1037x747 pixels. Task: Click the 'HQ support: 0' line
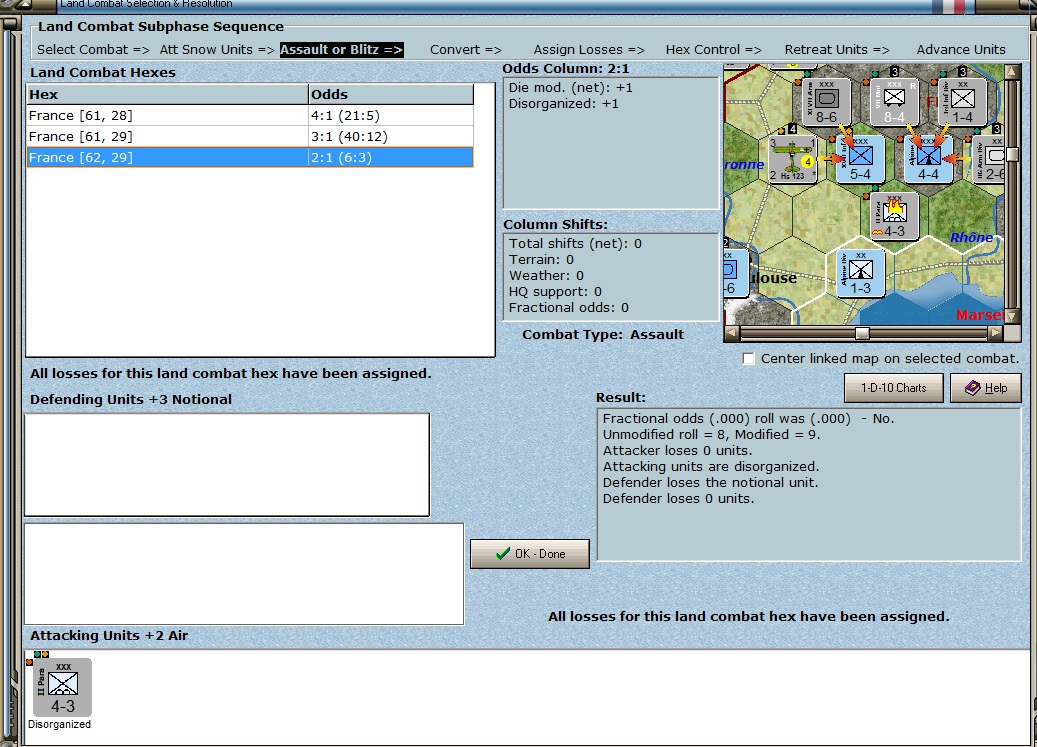coord(555,292)
